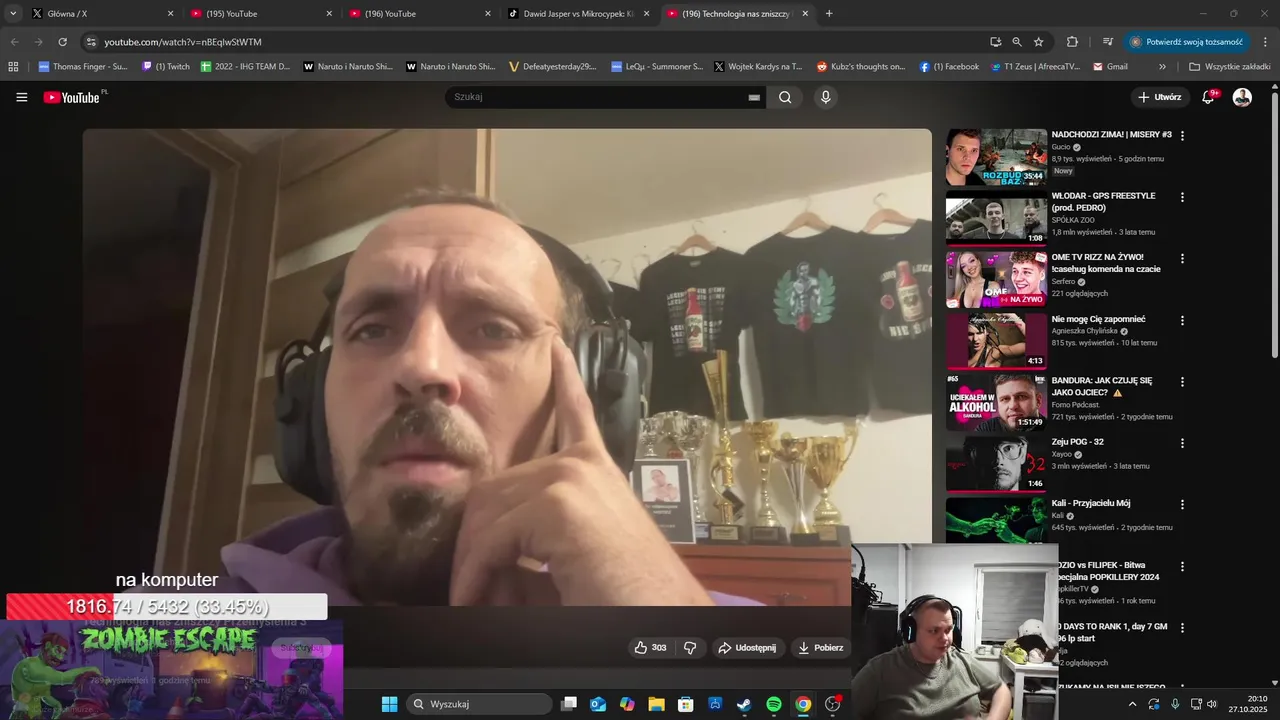The image size is (1280, 720).
Task: Switch to the (196) YouTube tab
Action: pos(420,14)
